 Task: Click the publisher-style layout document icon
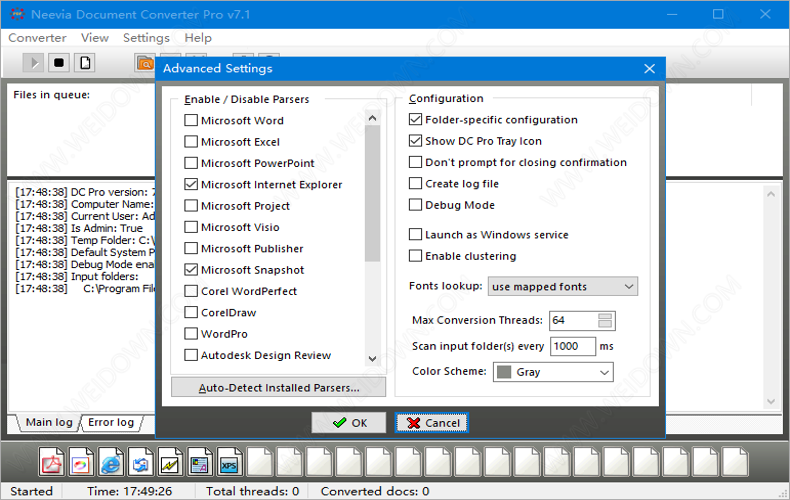pos(200,462)
